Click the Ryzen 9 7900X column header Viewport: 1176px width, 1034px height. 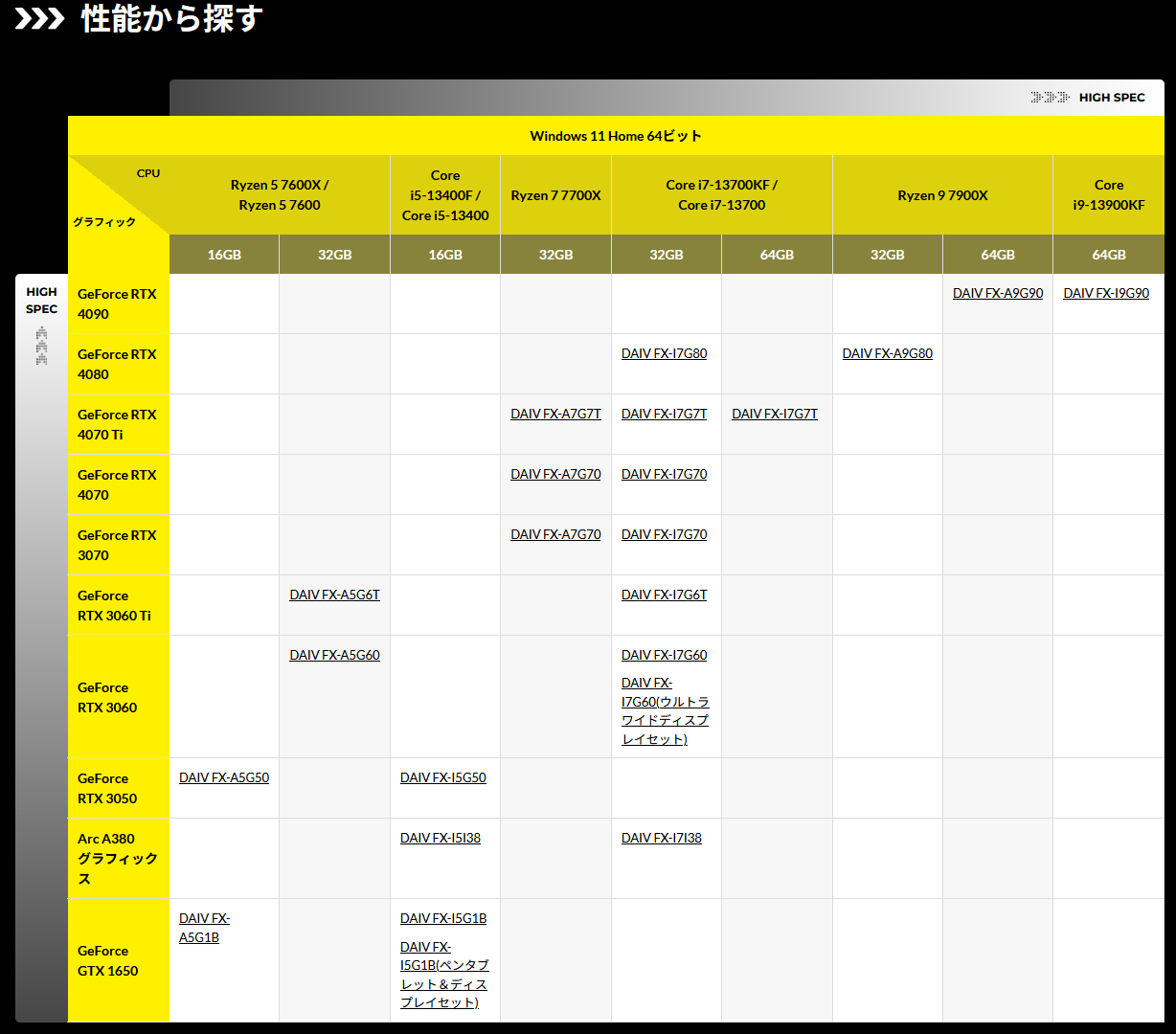pyautogui.click(x=942, y=195)
